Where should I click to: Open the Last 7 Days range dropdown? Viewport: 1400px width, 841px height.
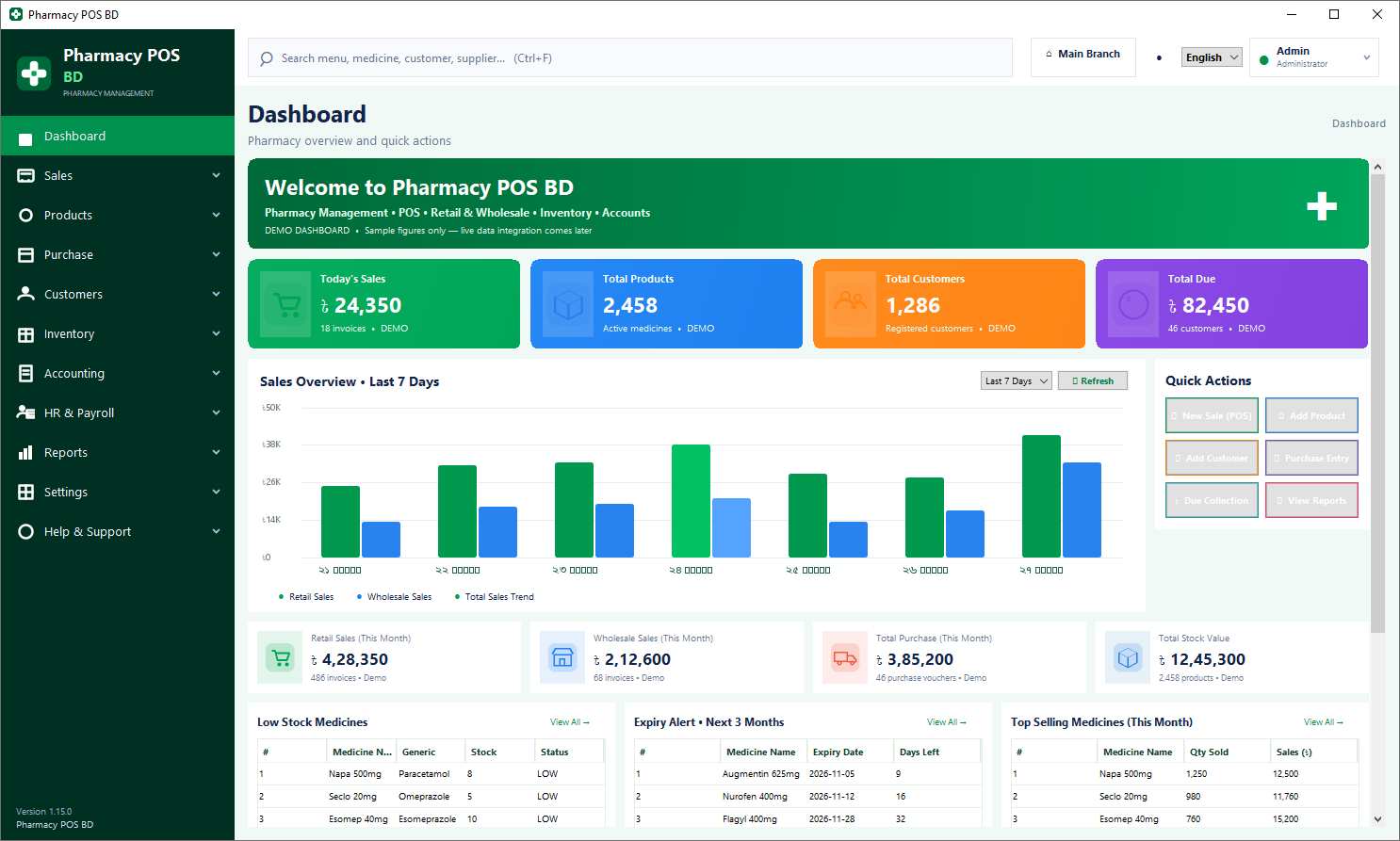tap(1016, 380)
